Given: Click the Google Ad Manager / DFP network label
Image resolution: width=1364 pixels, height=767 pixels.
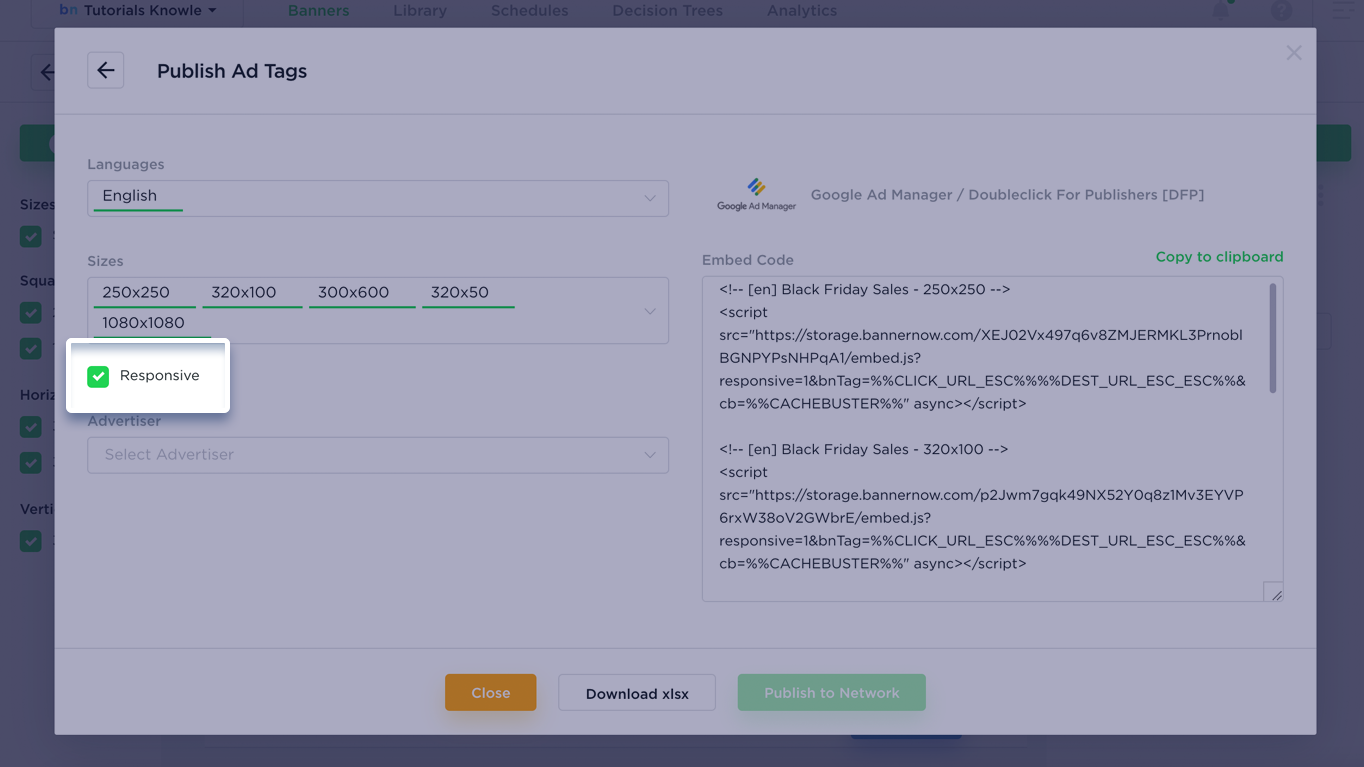Looking at the screenshot, I should [1007, 195].
